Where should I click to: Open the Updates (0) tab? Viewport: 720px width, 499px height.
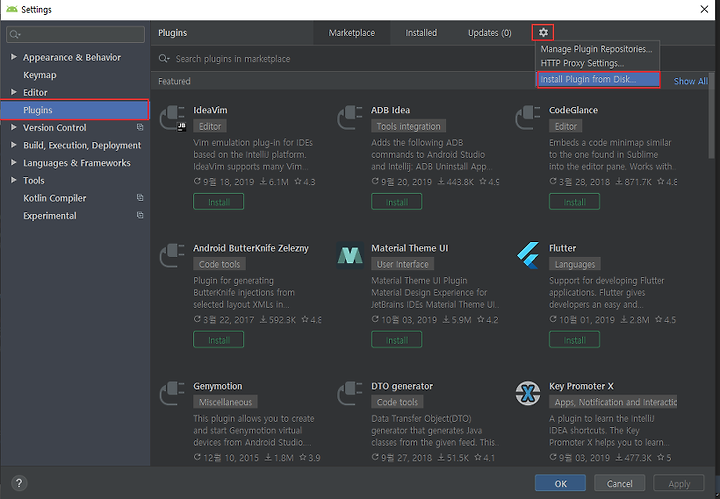[489, 33]
